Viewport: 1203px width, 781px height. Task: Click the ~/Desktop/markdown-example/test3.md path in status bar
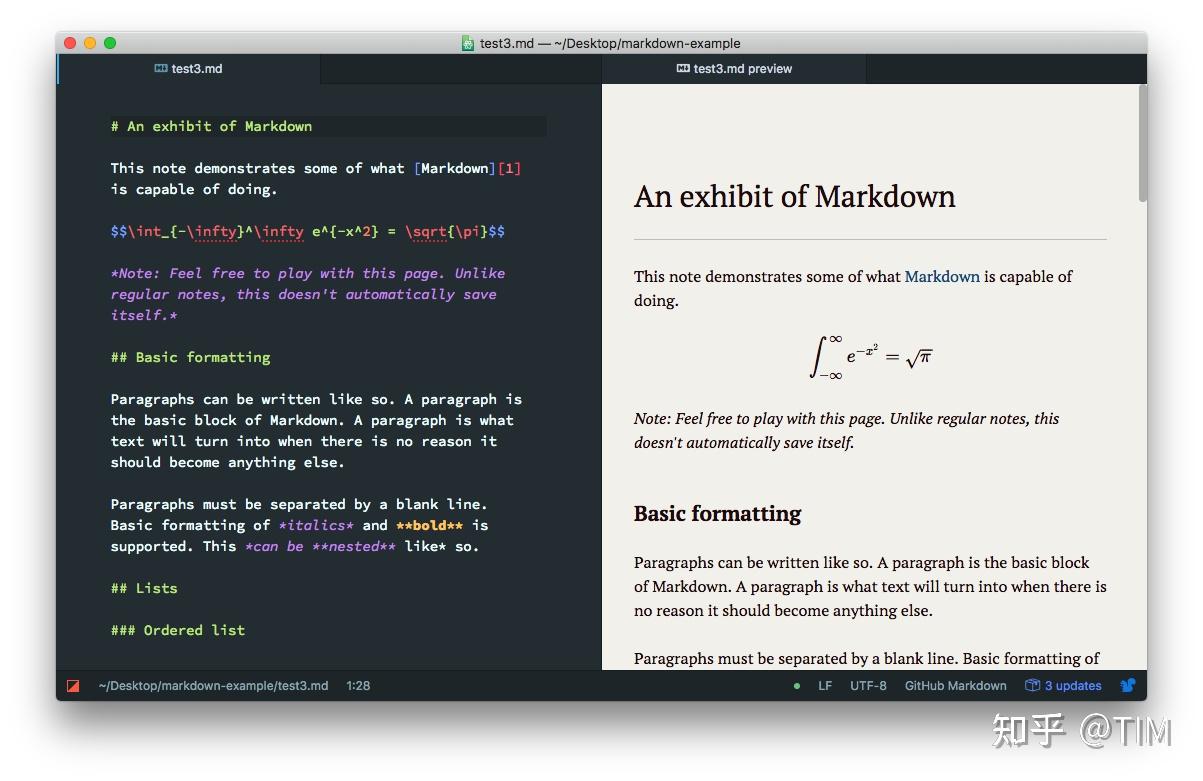pyautogui.click(x=213, y=686)
